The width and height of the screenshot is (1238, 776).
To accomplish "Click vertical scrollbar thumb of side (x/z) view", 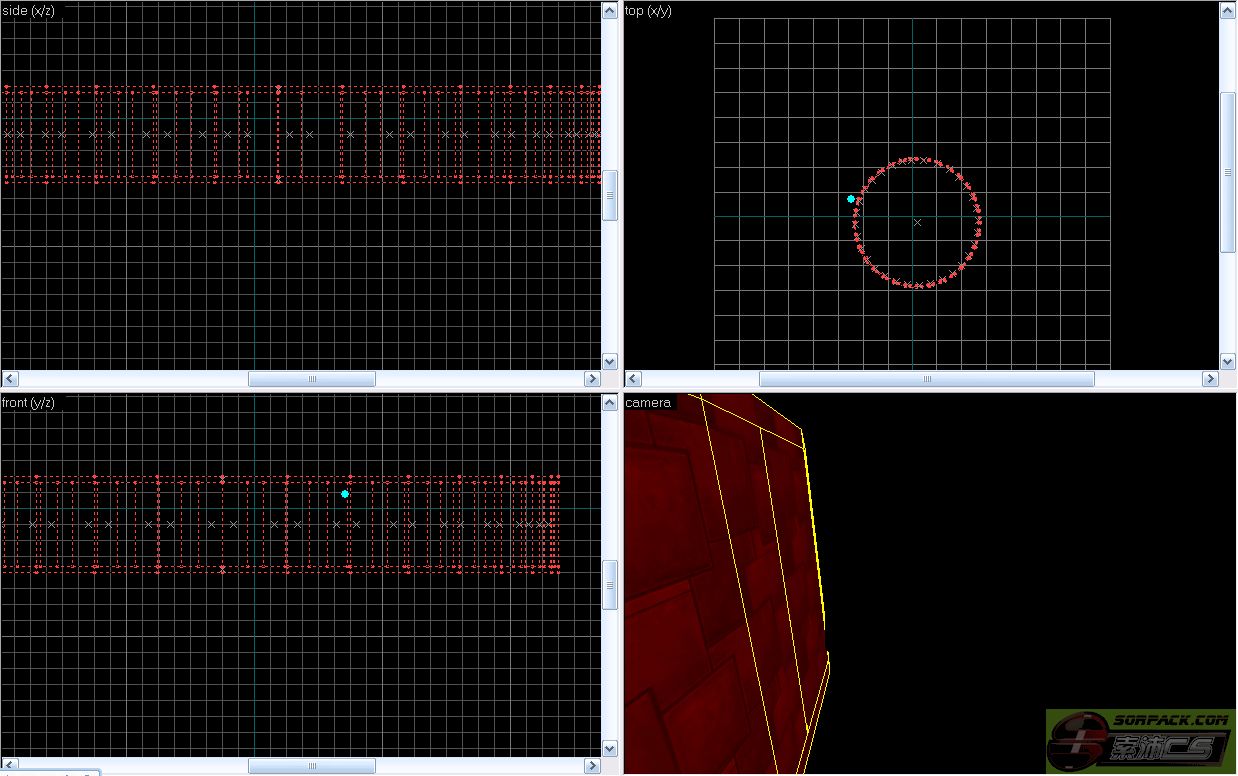I will click(610, 195).
